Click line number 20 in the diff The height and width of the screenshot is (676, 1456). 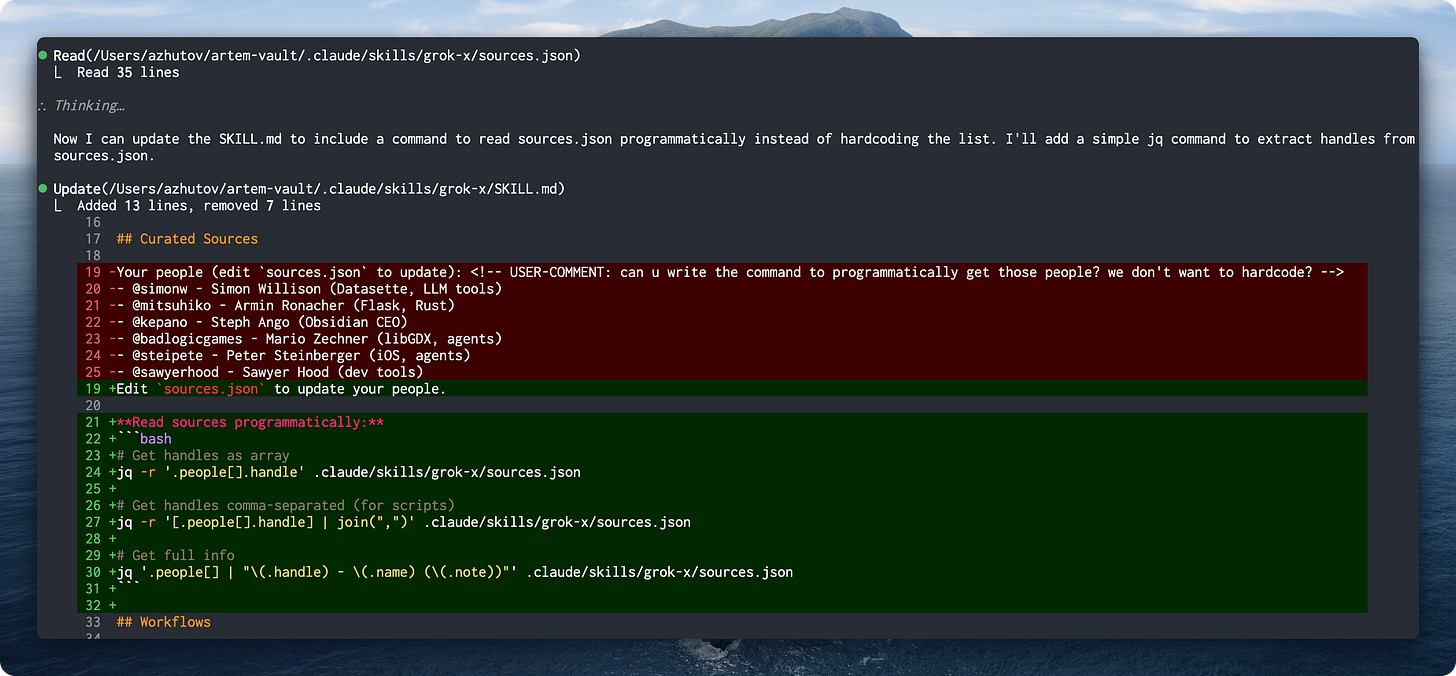pyautogui.click(x=94, y=405)
